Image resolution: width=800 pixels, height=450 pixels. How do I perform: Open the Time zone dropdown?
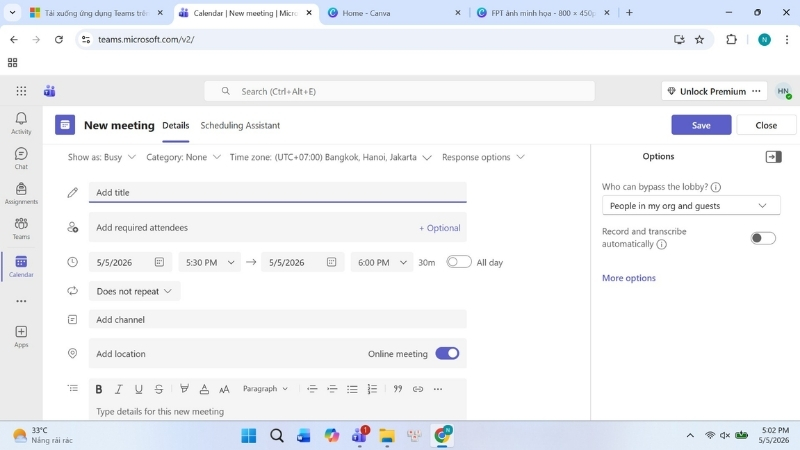point(331,157)
